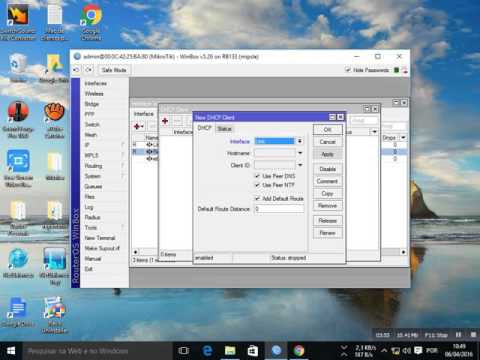
Task: Click the Client ID input field
Action: click(x=275, y=165)
